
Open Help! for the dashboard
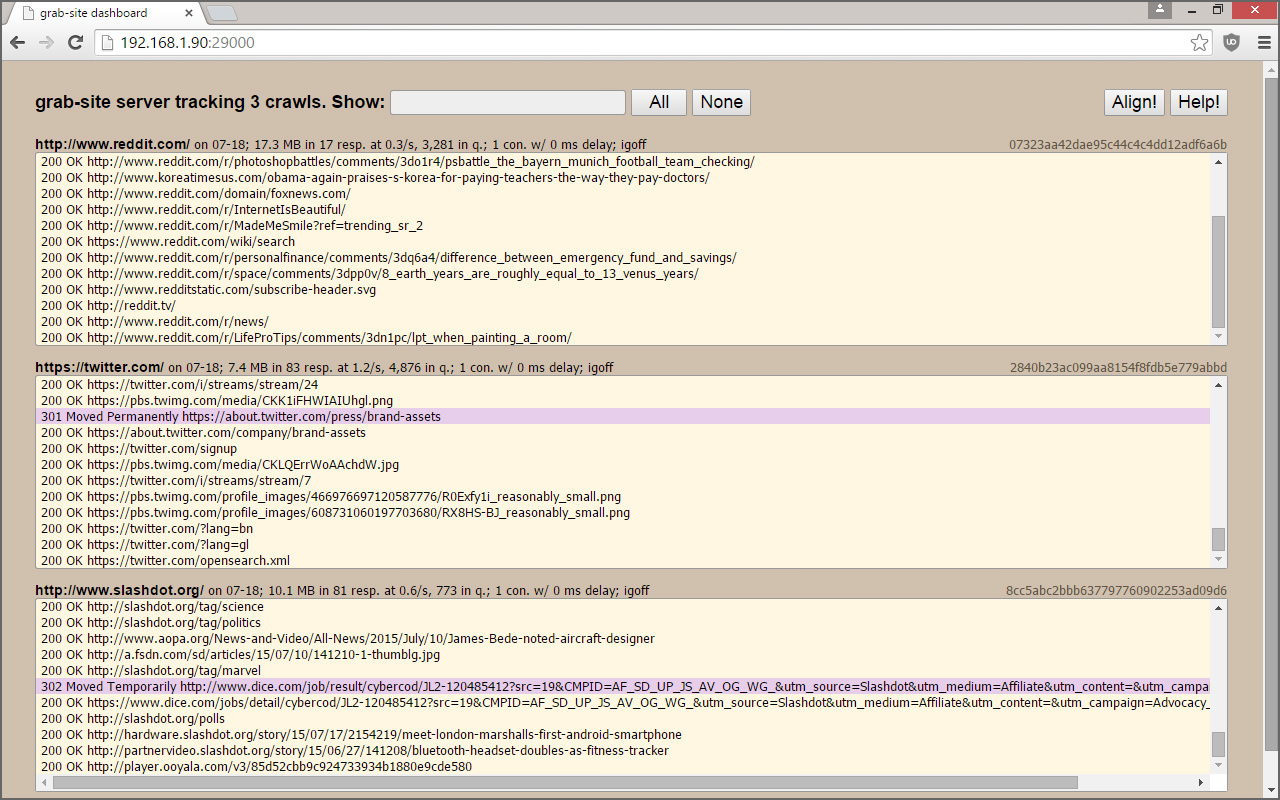[x=1198, y=101]
